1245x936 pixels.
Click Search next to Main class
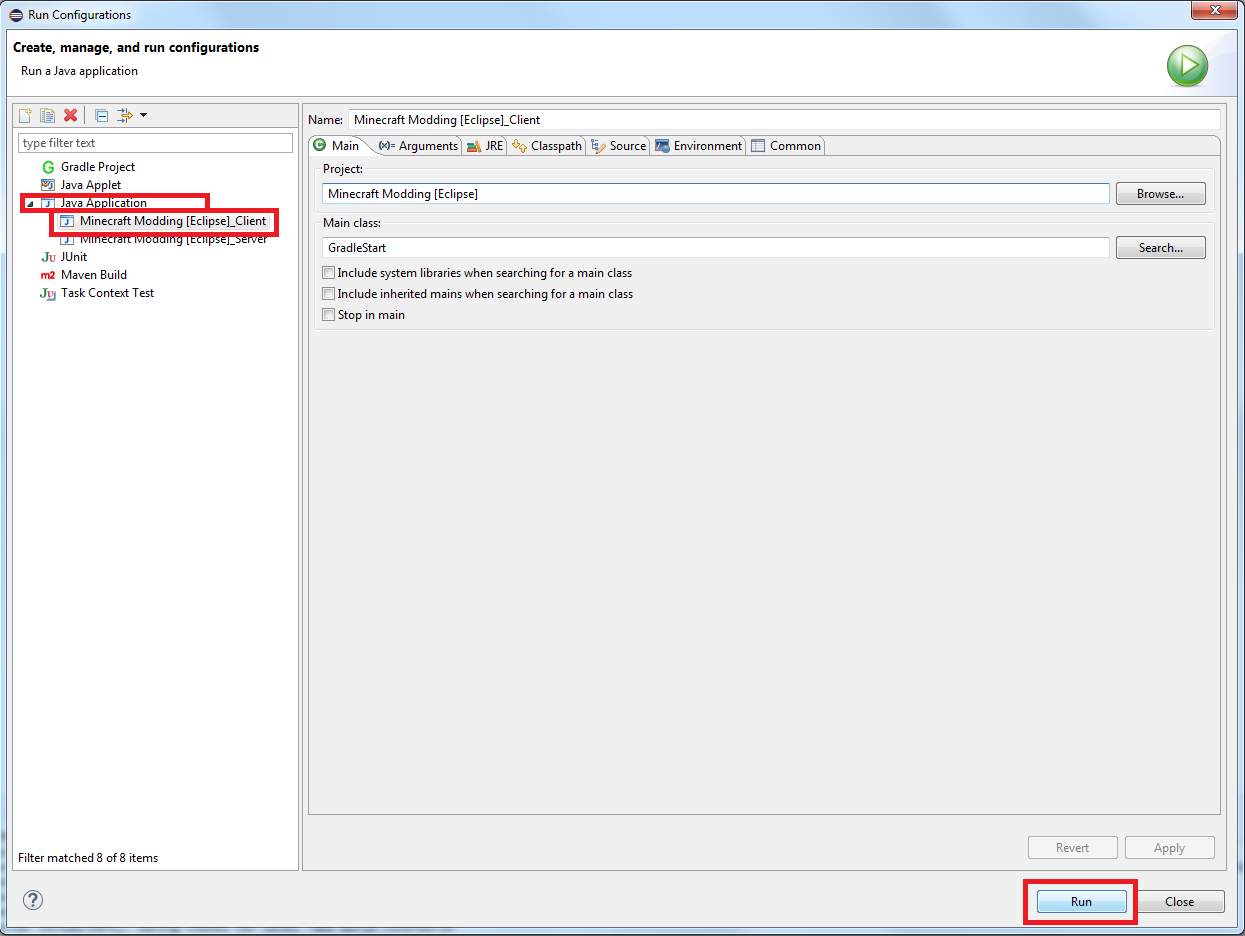(x=1160, y=248)
